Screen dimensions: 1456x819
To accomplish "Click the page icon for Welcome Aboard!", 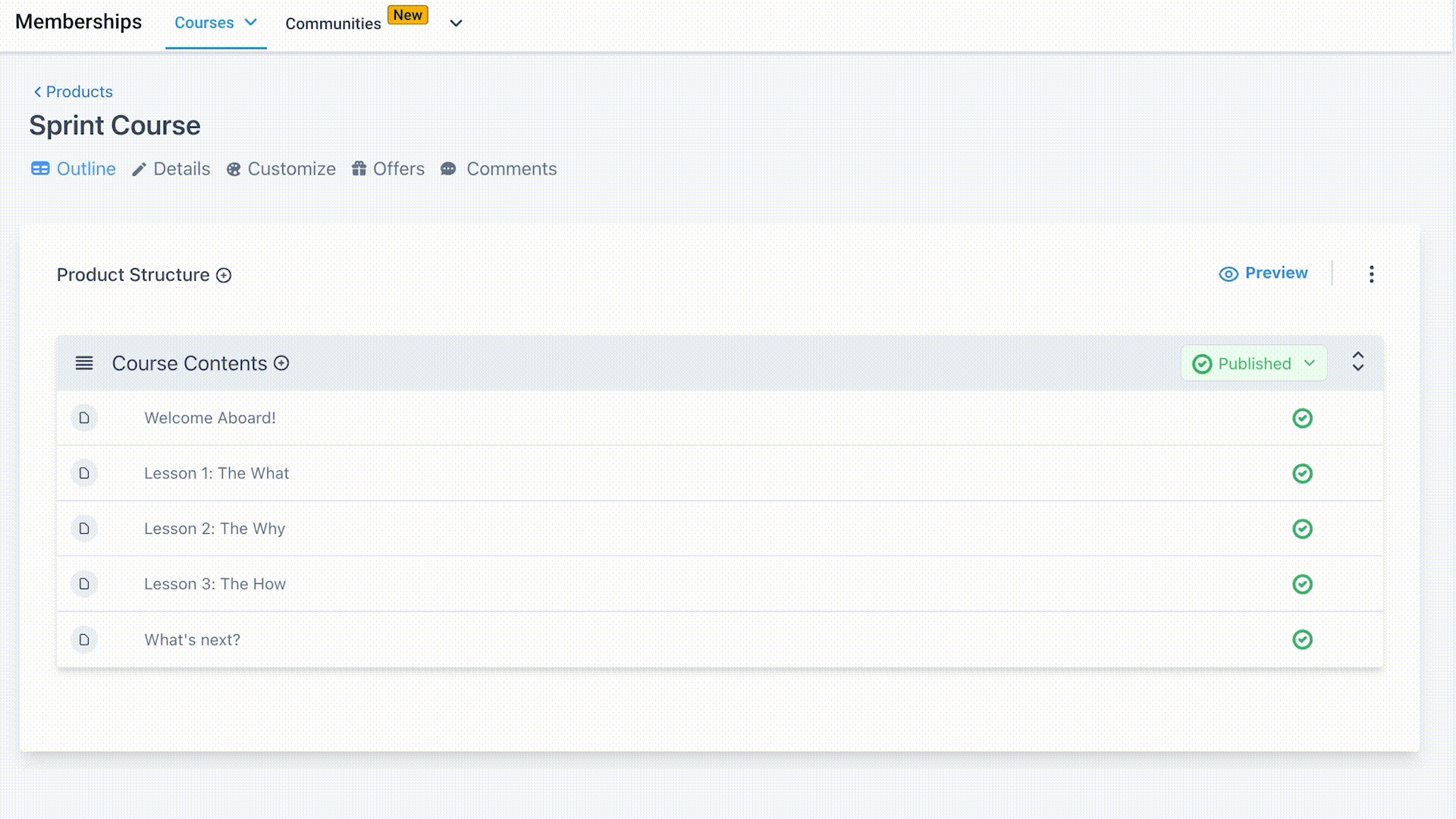I will 84,418.
